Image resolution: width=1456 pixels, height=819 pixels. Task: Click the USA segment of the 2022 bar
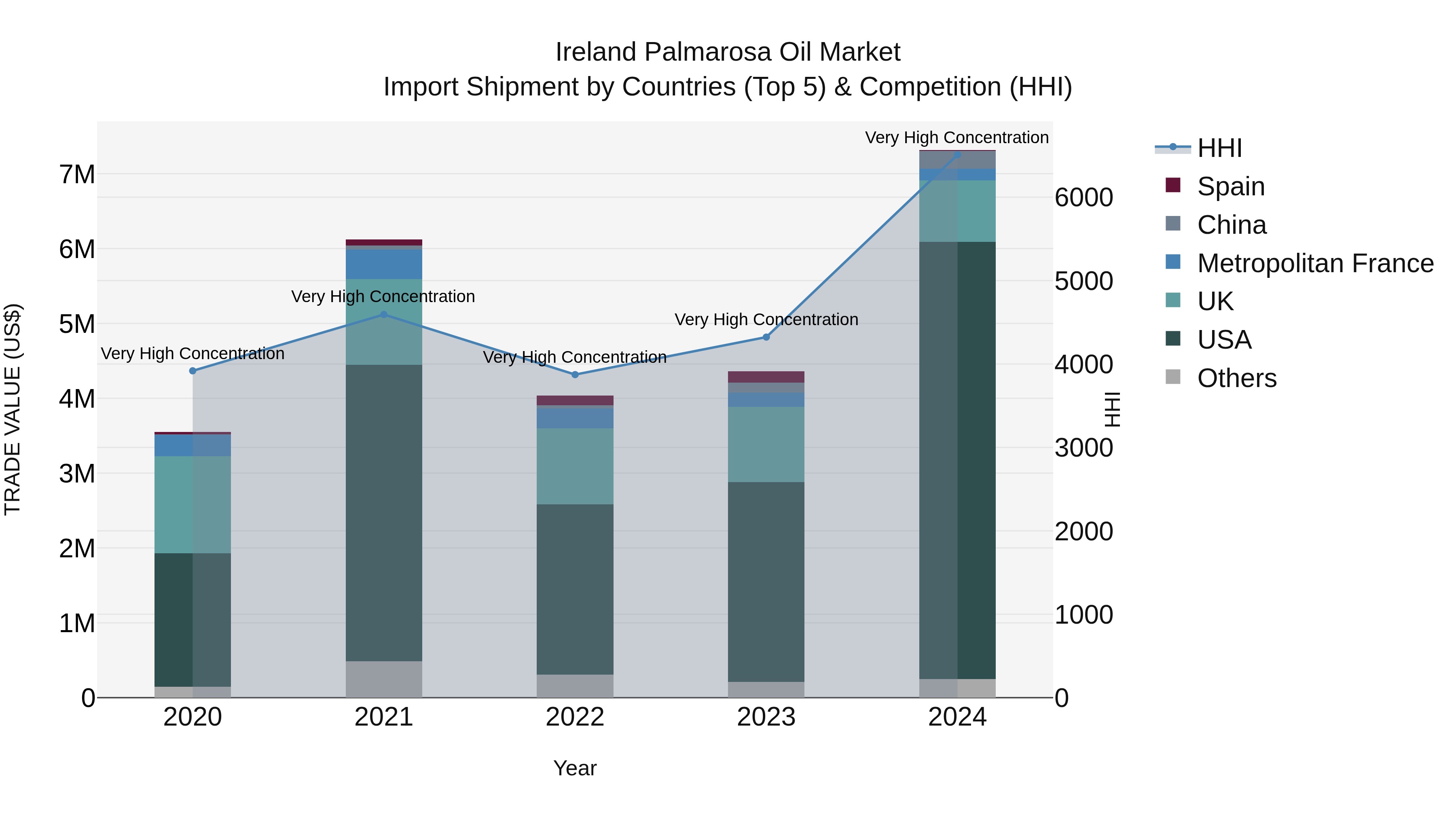[x=575, y=590]
